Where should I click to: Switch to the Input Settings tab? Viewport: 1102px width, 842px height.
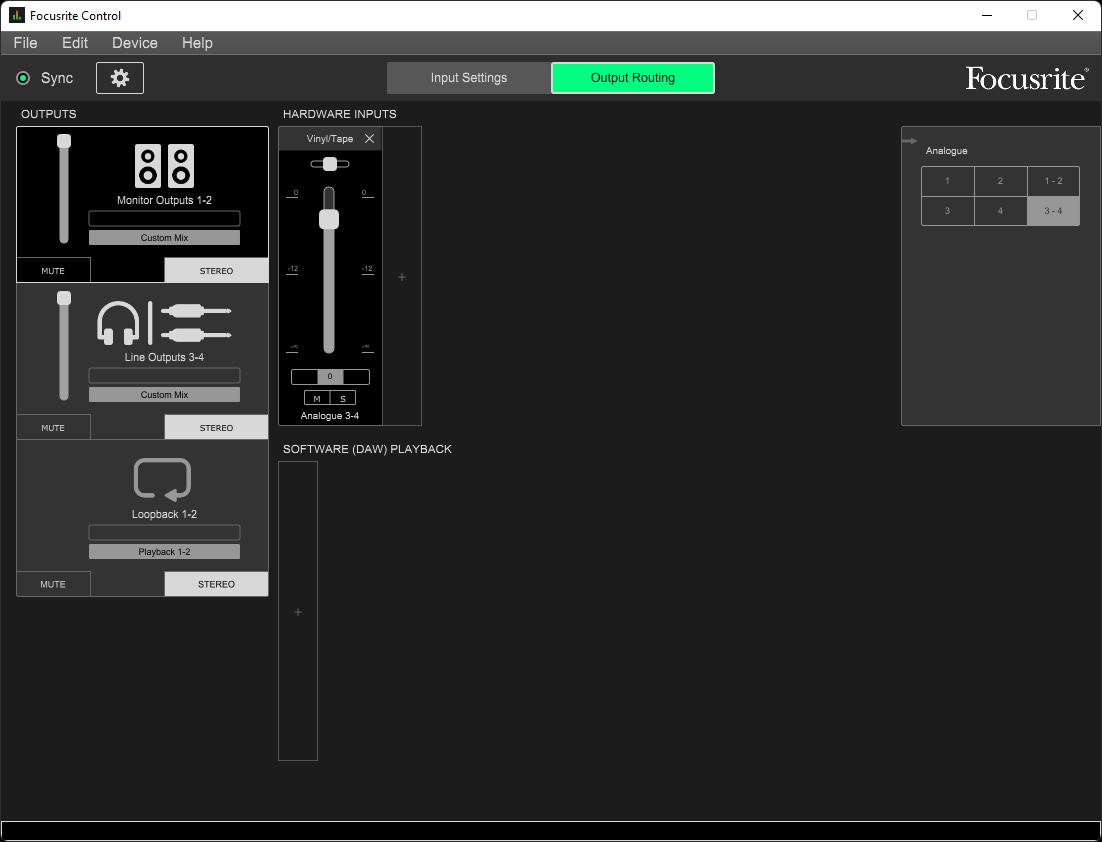(x=469, y=78)
